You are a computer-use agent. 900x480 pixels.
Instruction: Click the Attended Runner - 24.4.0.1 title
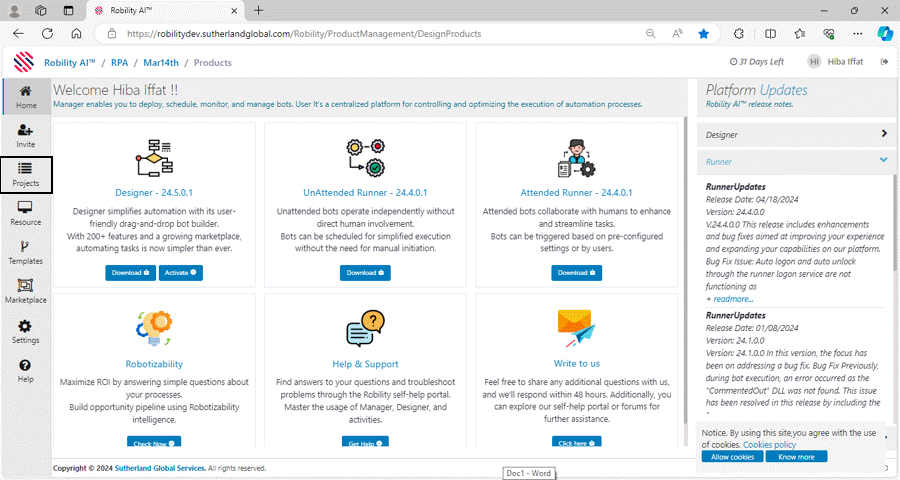[576, 193]
